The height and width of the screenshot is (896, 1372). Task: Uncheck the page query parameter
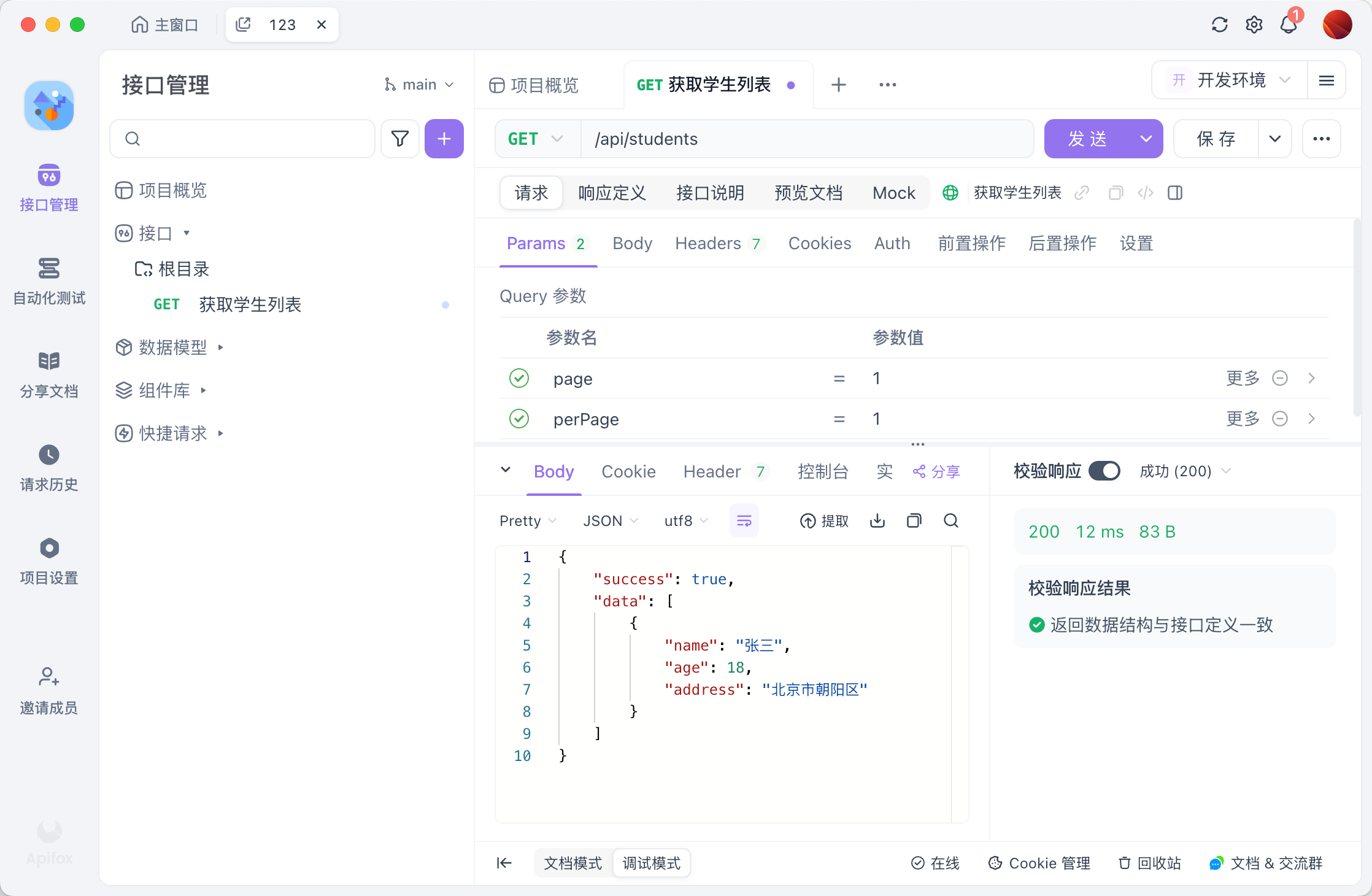[519, 378]
